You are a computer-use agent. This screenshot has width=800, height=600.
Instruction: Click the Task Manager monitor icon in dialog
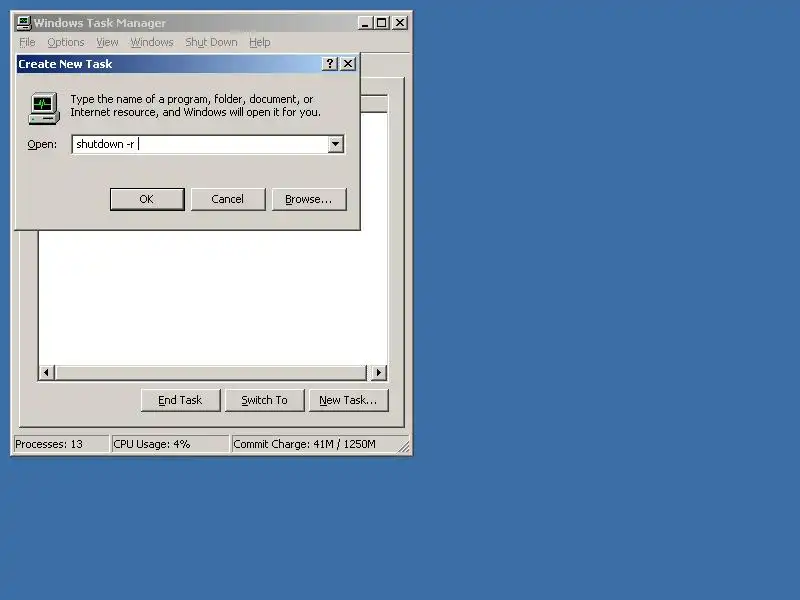tap(44, 108)
